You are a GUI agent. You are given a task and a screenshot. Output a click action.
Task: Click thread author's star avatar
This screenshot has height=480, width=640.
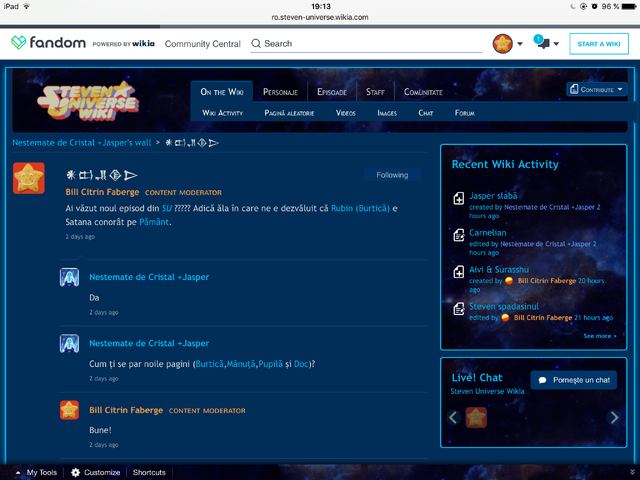coord(29,178)
